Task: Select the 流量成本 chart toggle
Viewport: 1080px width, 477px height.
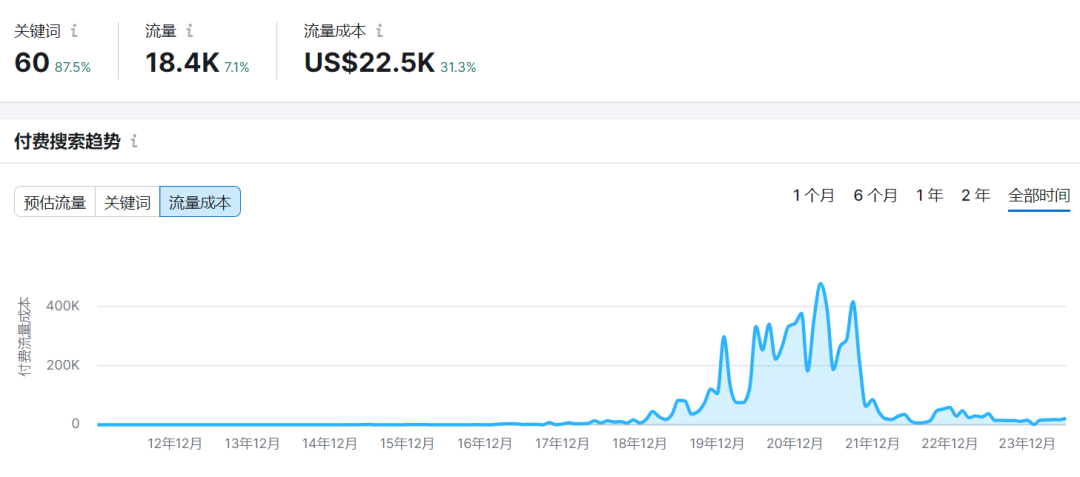Action: point(200,202)
